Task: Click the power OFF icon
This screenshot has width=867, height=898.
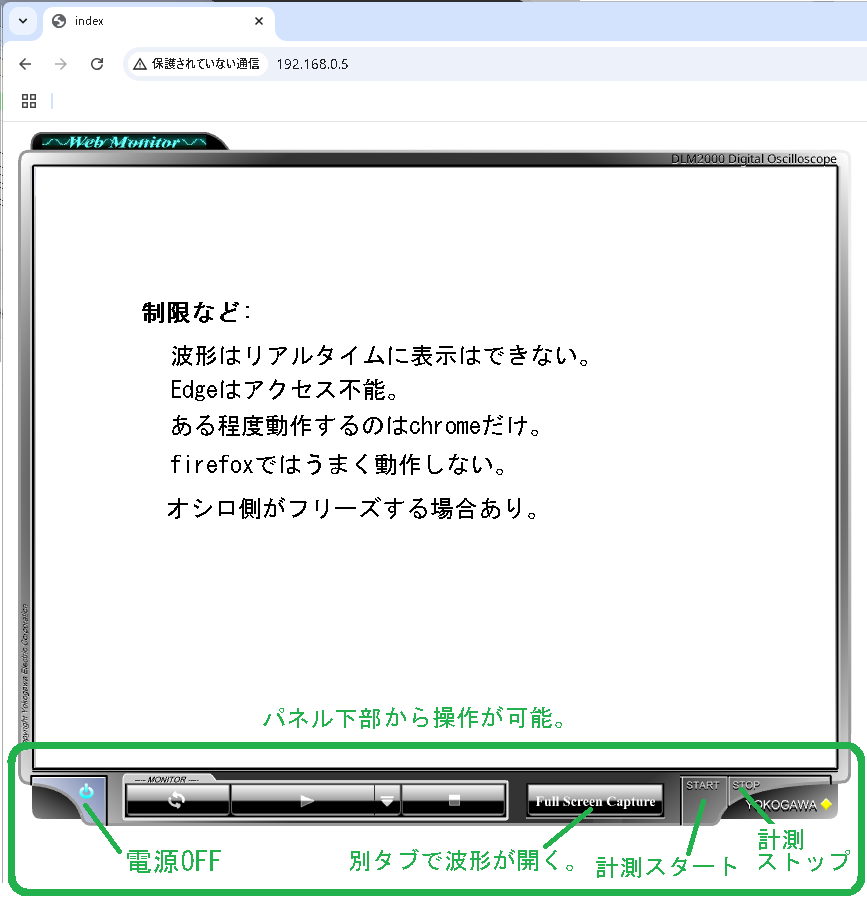Action: [x=86, y=791]
